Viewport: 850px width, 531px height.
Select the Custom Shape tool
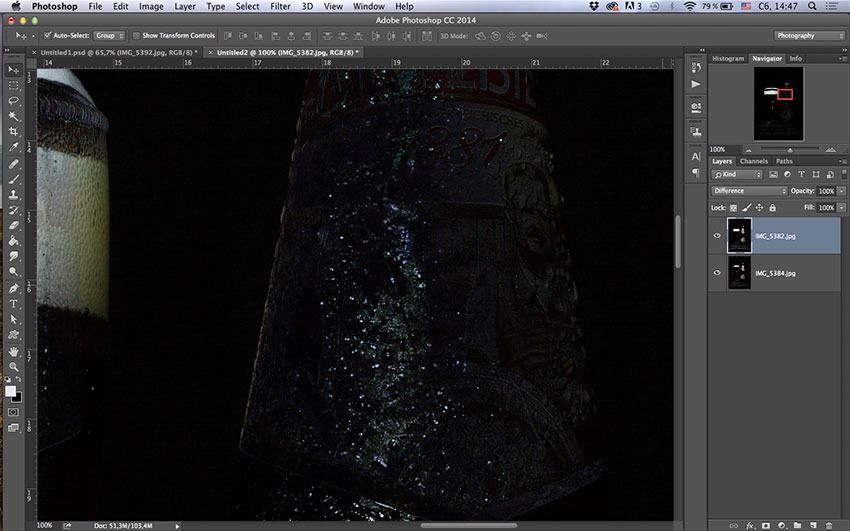14,335
